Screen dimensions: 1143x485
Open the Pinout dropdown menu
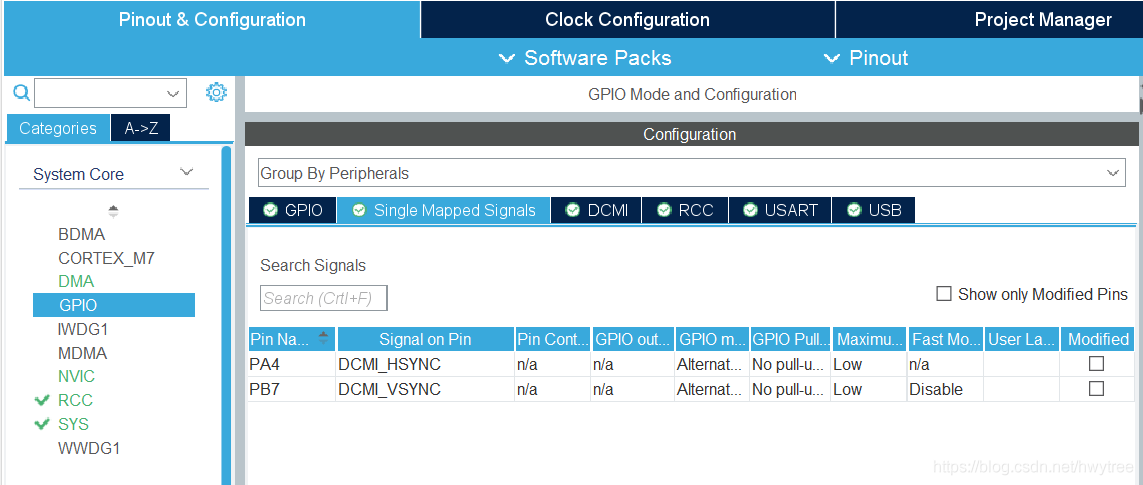click(x=866, y=58)
